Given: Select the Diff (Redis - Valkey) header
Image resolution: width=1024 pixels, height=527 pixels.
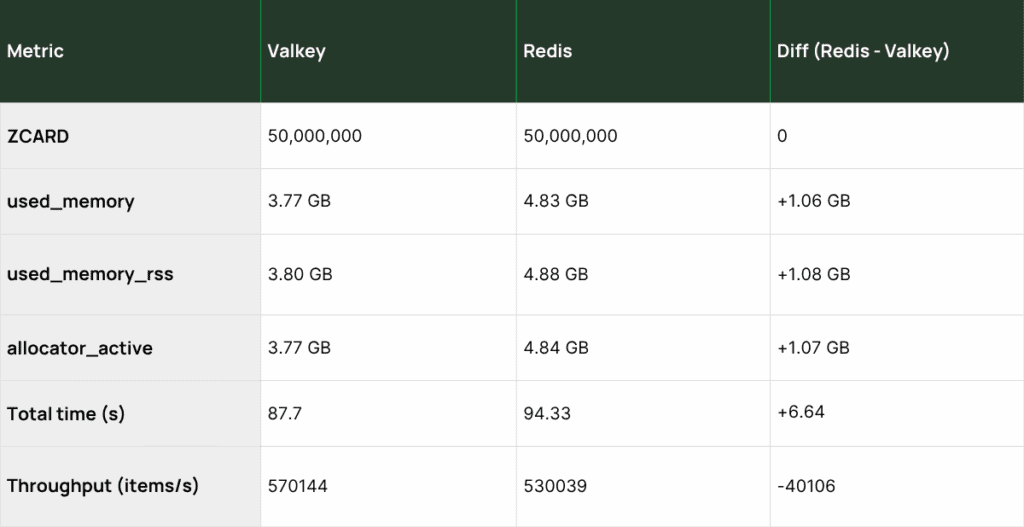Looking at the screenshot, I should point(863,51).
